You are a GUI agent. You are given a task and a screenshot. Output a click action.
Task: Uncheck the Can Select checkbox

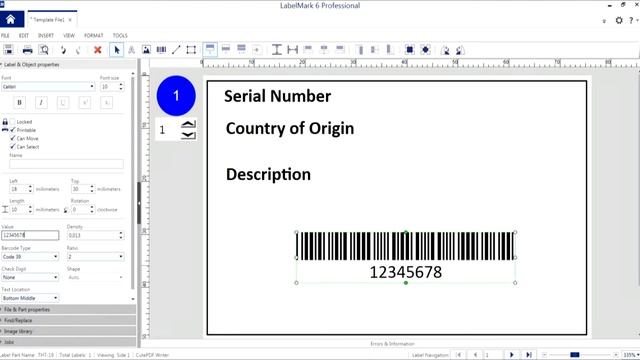[x=12, y=147]
